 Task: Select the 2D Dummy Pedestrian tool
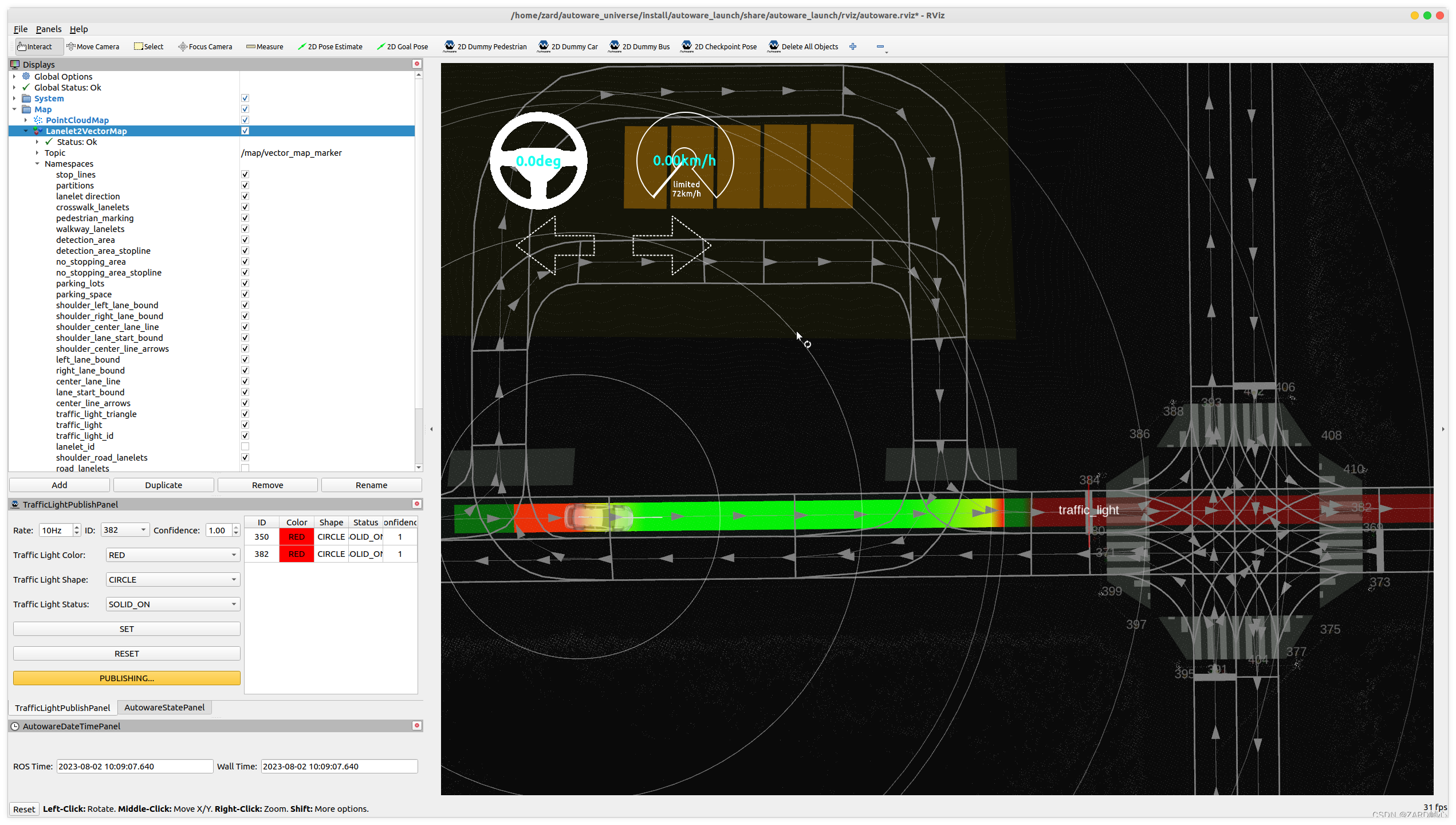(x=485, y=46)
